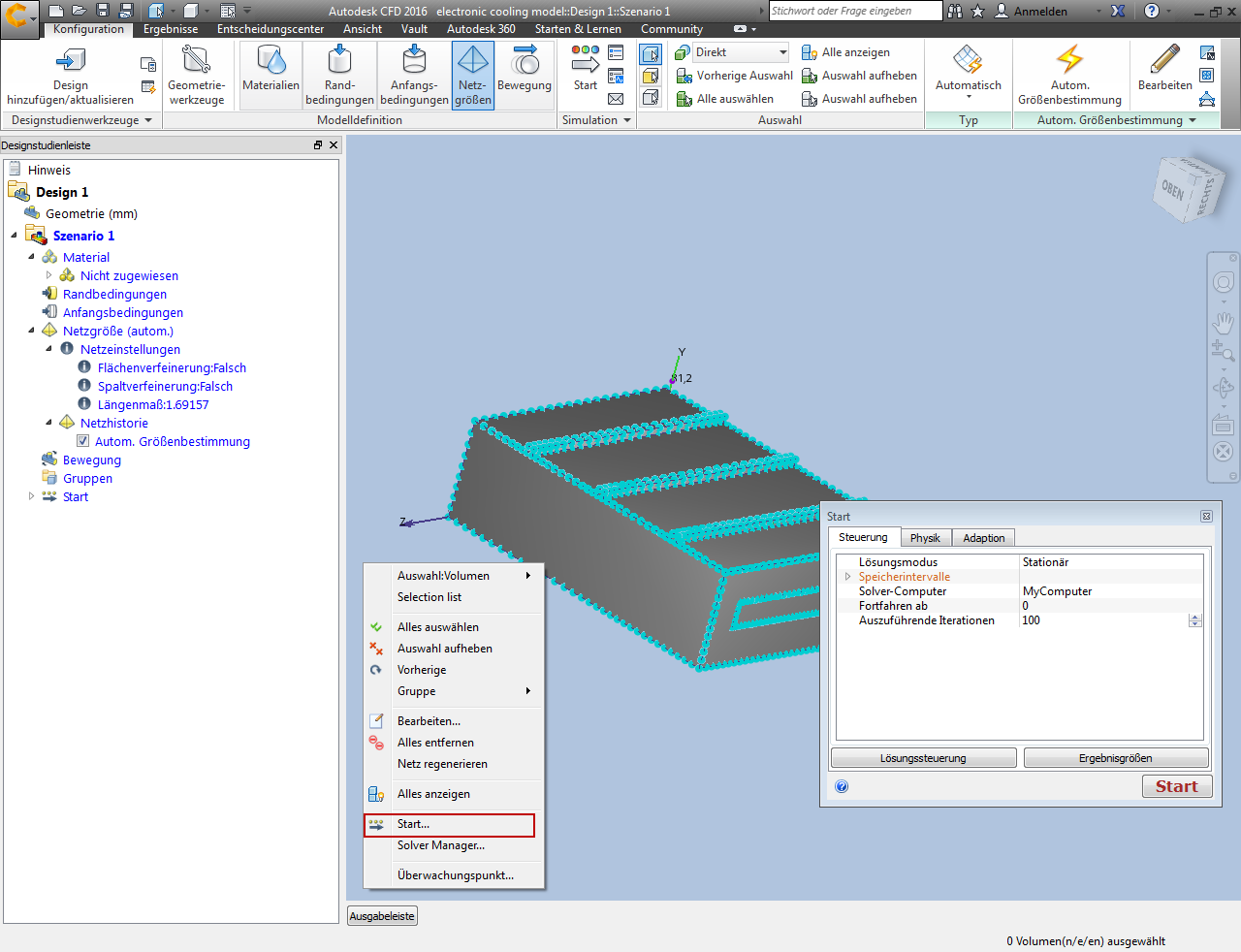Switch to the Physik tab in Start dialog
This screenshot has height=952, width=1241.
925,538
